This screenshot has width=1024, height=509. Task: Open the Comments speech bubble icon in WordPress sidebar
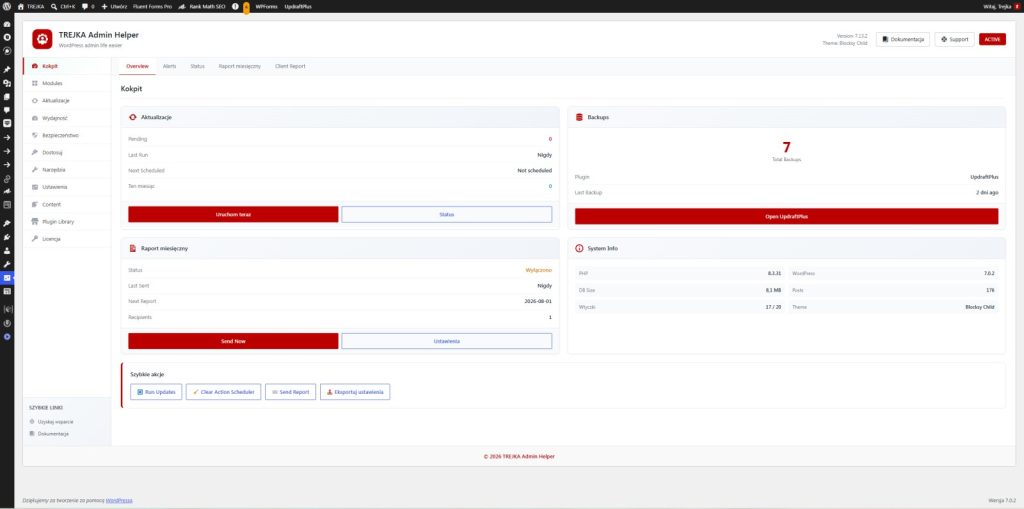click(7, 110)
